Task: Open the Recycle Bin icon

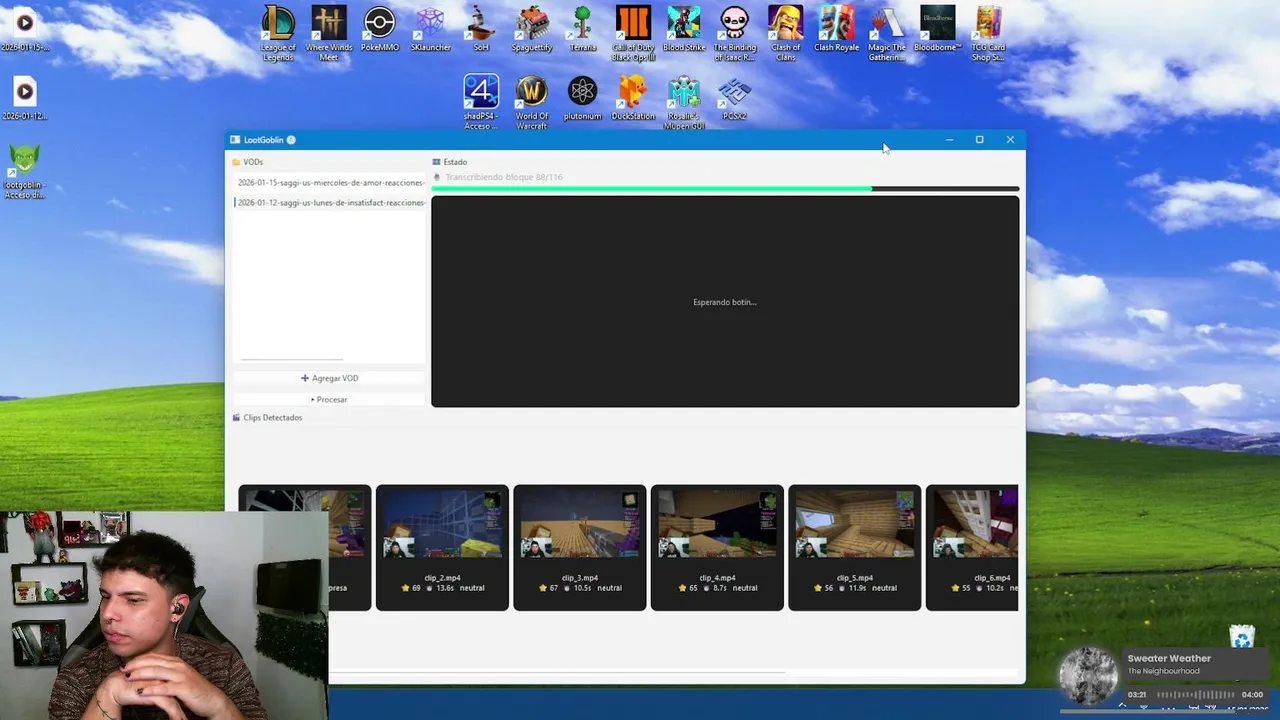Action: (1242, 637)
